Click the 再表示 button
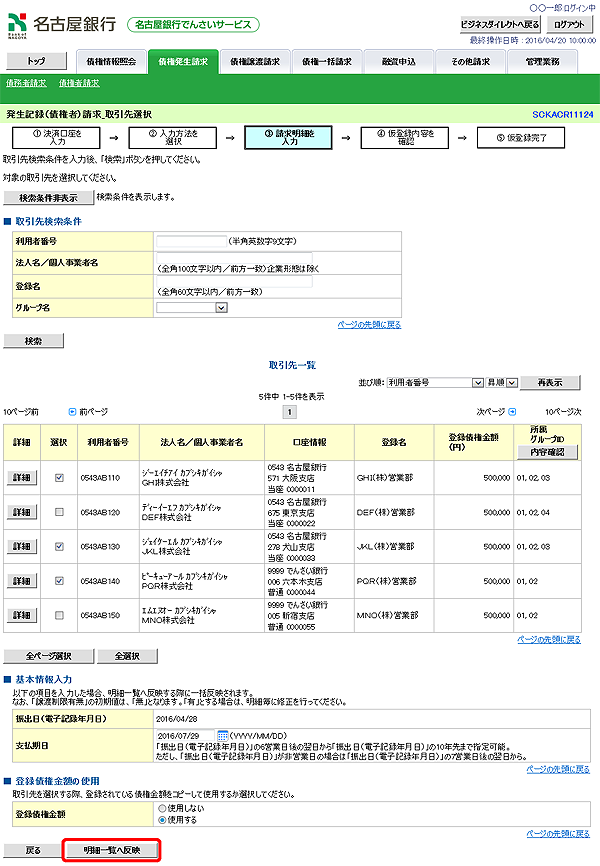The image size is (600, 866). click(550, 382)
